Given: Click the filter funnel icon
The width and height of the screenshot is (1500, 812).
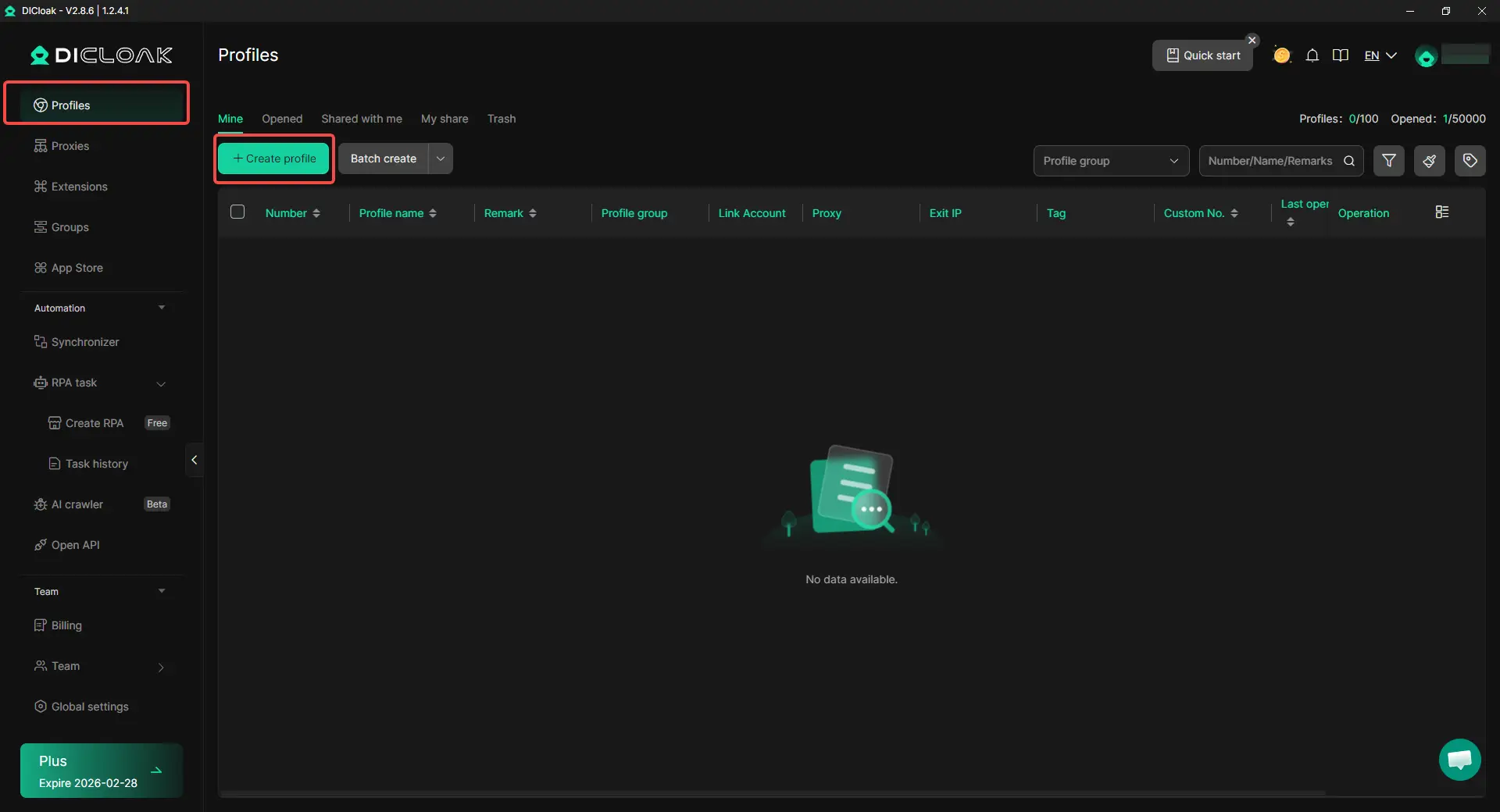Looking at the screenshot, I should point(1388,161).
